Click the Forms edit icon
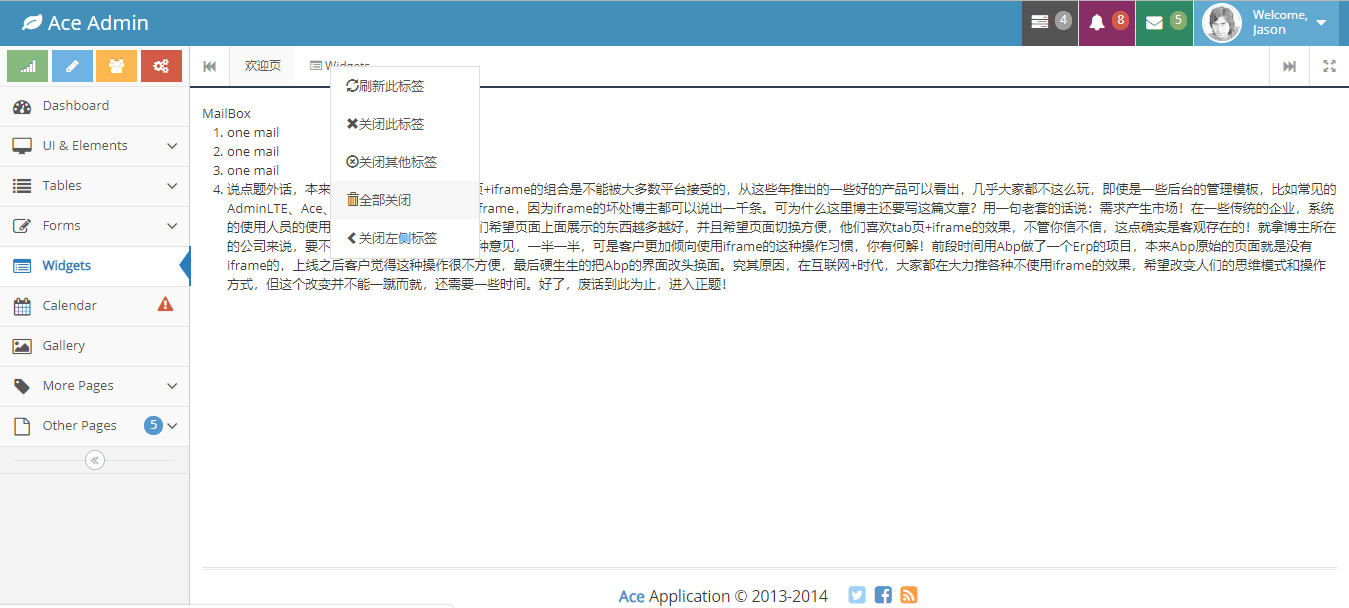 coord(22,226)
